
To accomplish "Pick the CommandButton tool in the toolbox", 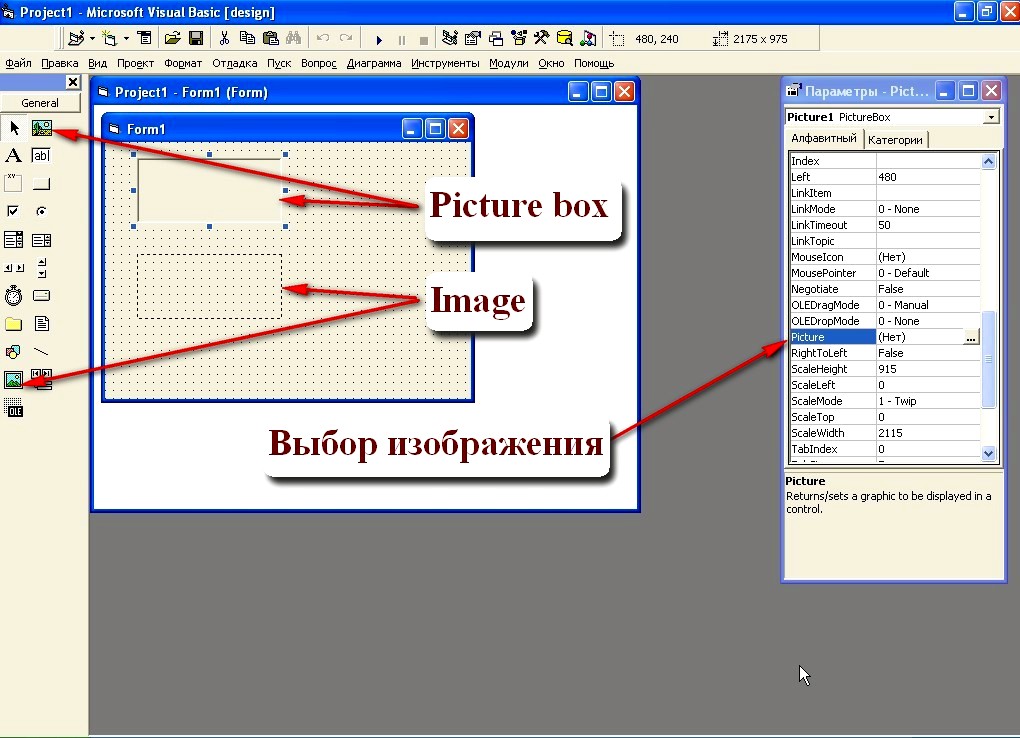I will [42, 184].
